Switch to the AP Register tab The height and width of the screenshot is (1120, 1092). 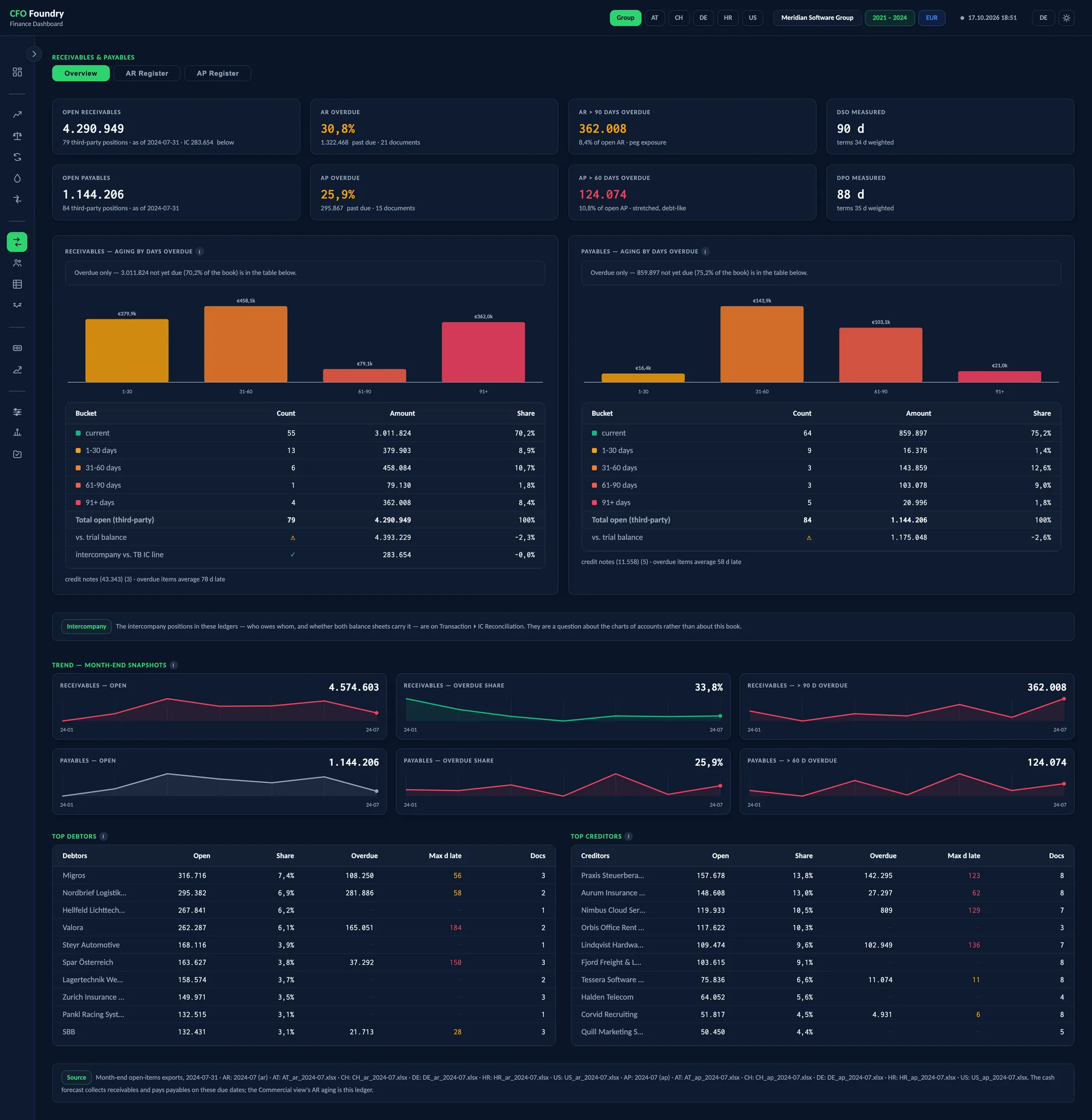pyautogui.click(x=217, y=74)
